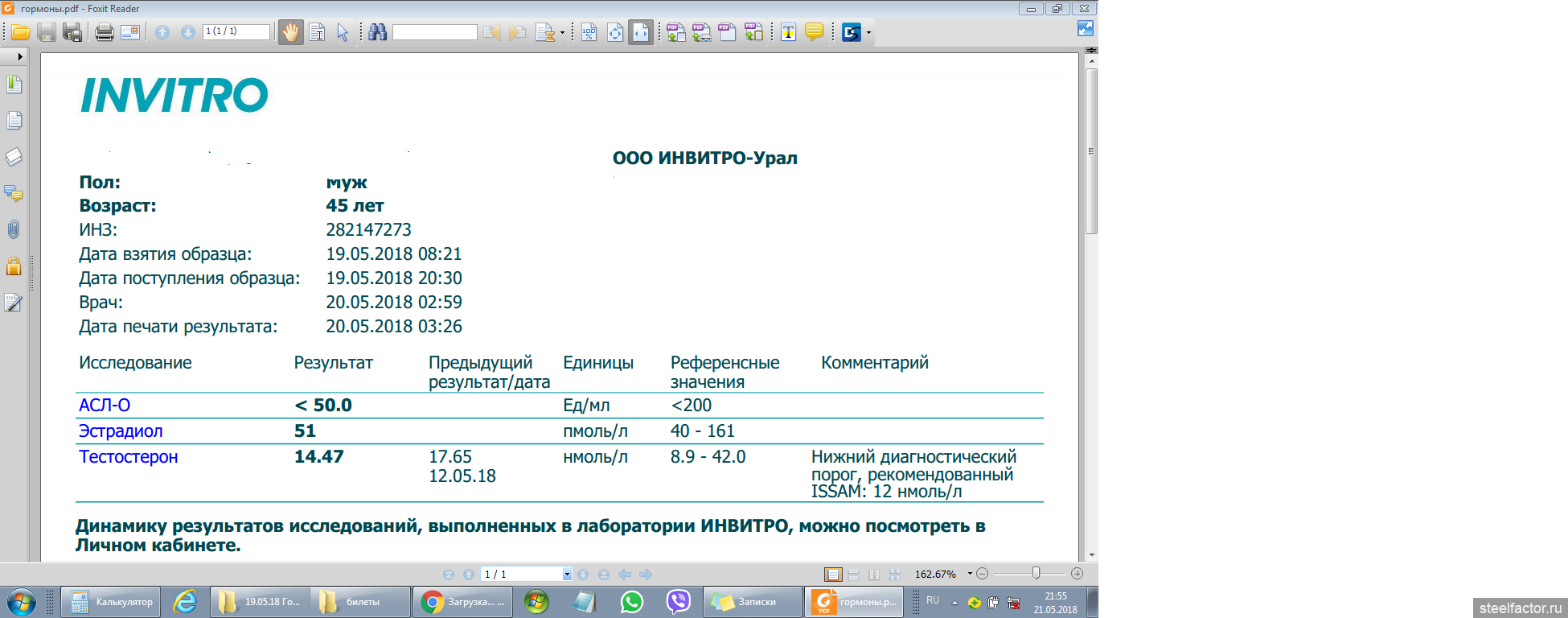This screenshot has width=1568, height=618.
Task: Open the 162.67% zoom level dropdown
Action: 970,574
